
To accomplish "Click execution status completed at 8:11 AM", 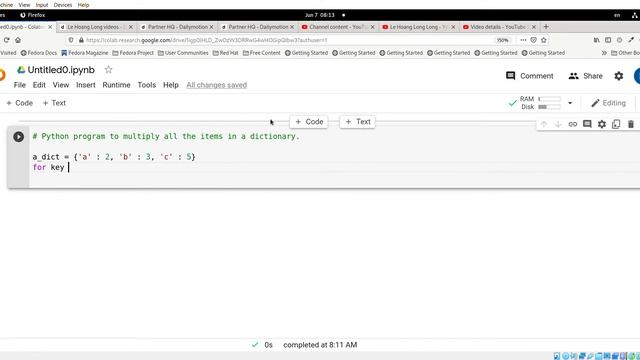I will (320, 345).
